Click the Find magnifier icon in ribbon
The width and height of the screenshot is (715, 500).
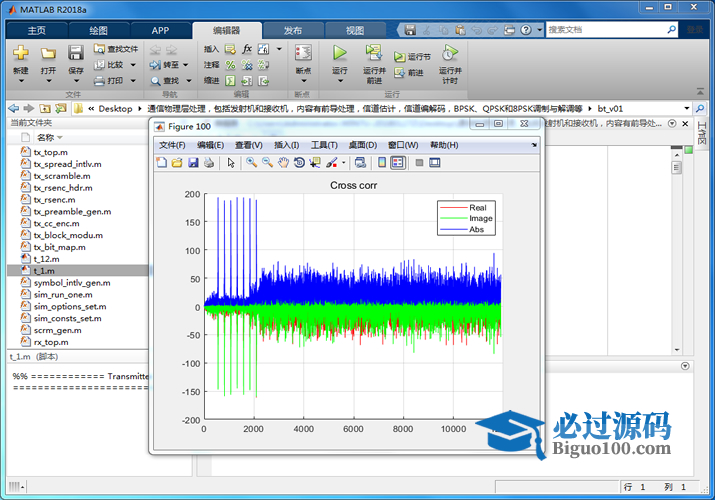click(155, 81)
